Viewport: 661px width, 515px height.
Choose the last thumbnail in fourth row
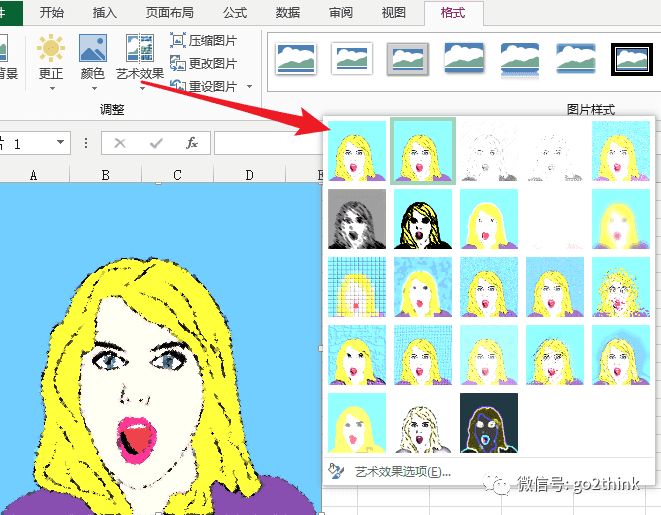tap(621, 355)
